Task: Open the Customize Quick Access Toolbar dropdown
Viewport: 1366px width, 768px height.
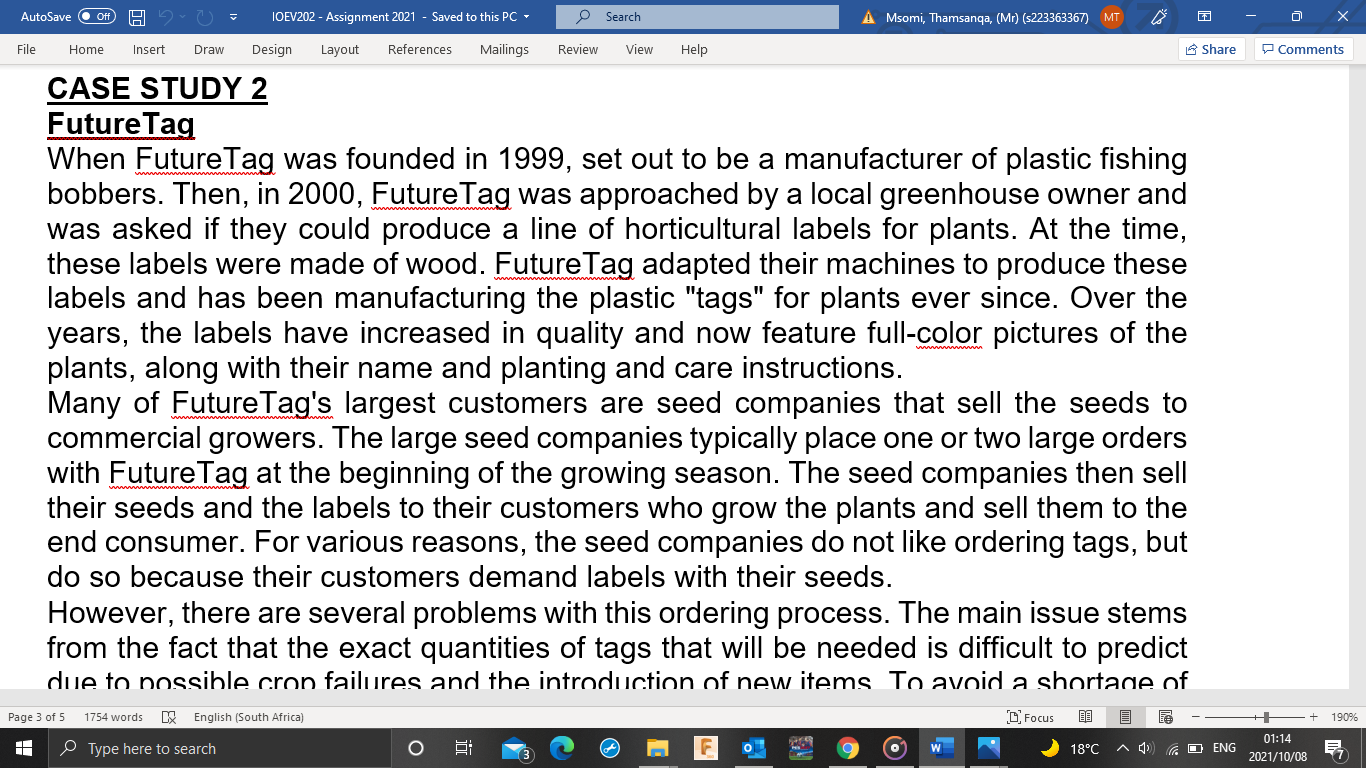Action: [233, 16]
